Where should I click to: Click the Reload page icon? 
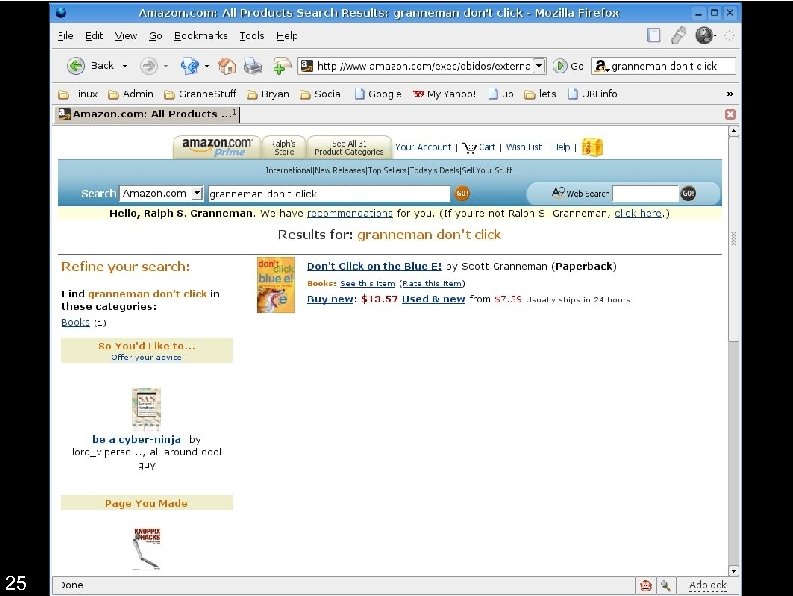190,66
